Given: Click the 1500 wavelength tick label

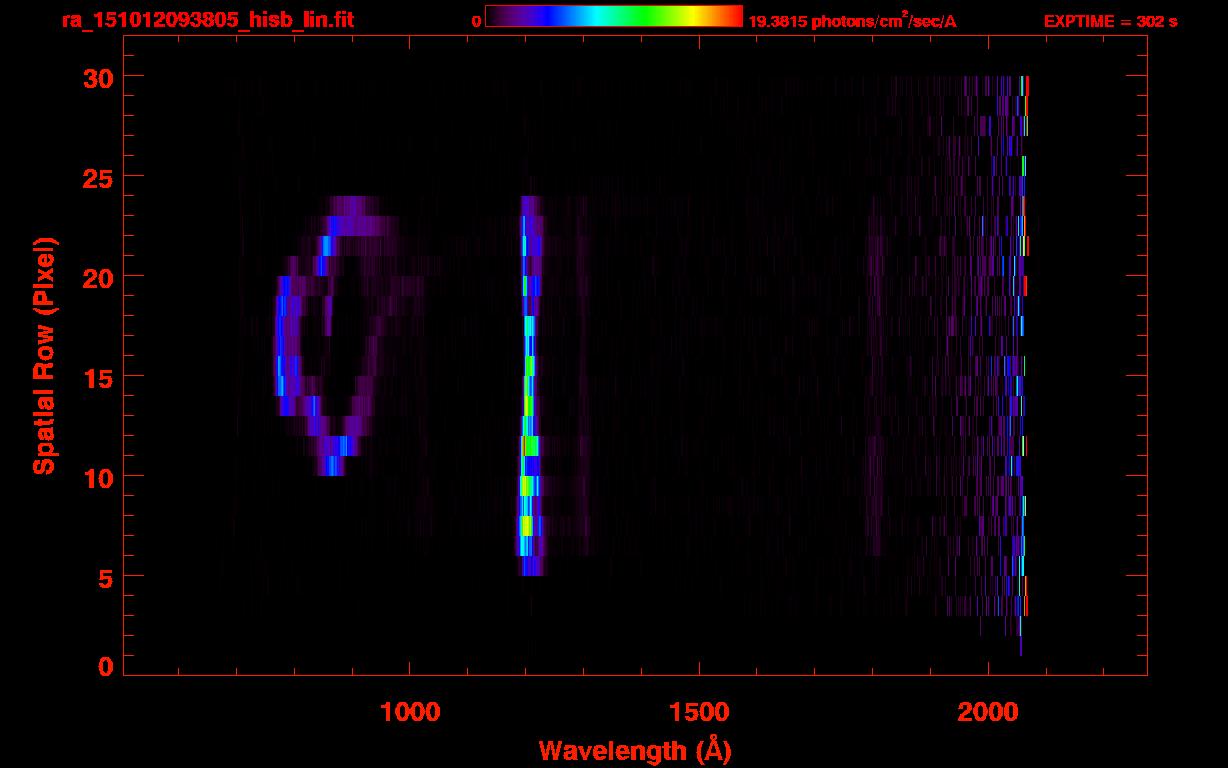Looking at the screenshot, I should (x=698, y=712).
